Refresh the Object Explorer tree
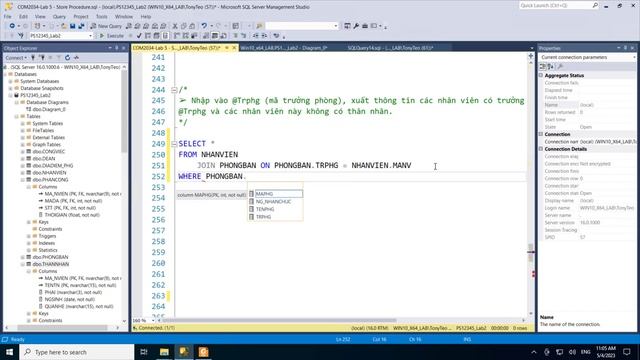This screenshot has height=360, width=640. coord(67,58)
